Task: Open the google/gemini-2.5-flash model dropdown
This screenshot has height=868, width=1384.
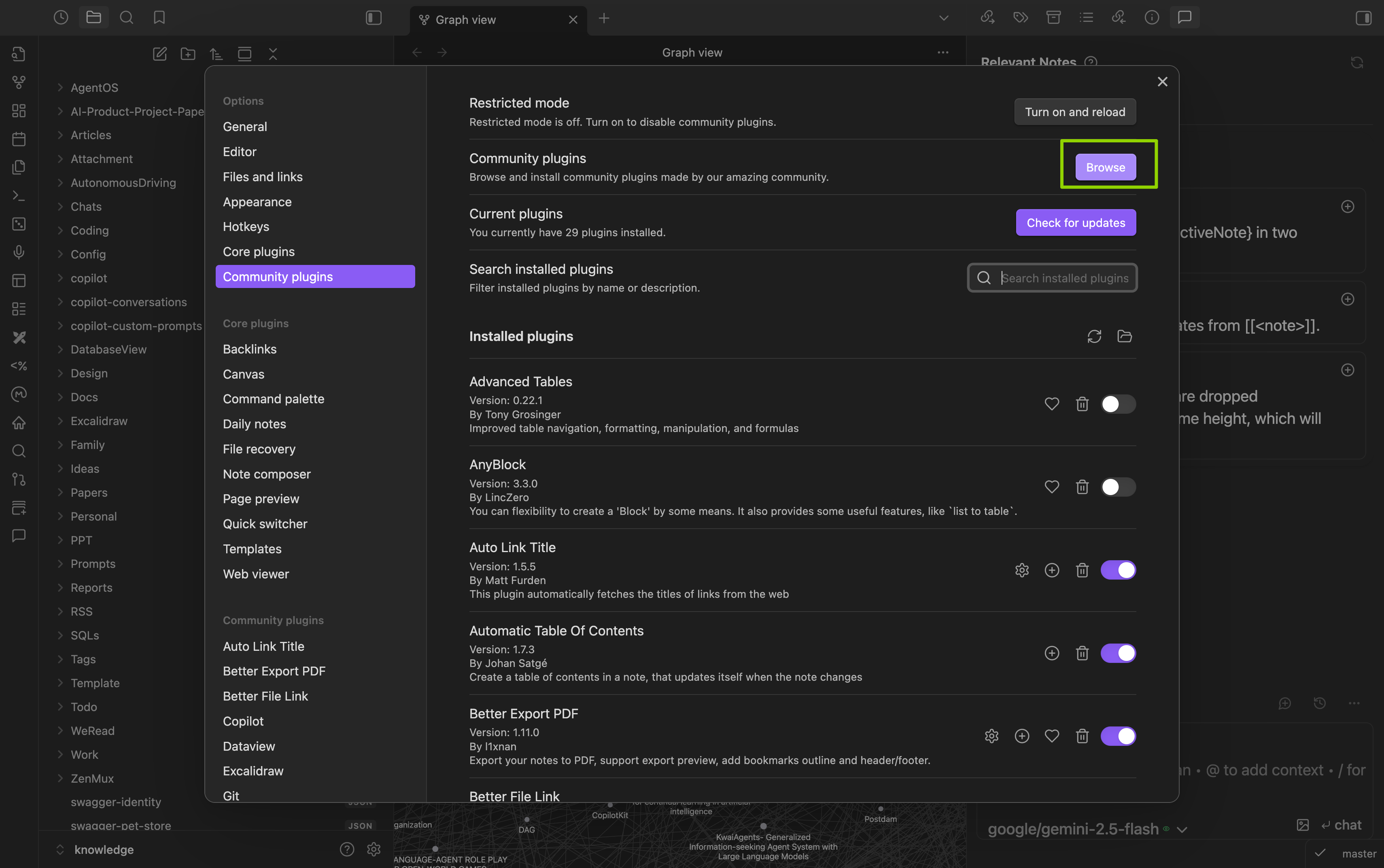Action: (1087, 829)
